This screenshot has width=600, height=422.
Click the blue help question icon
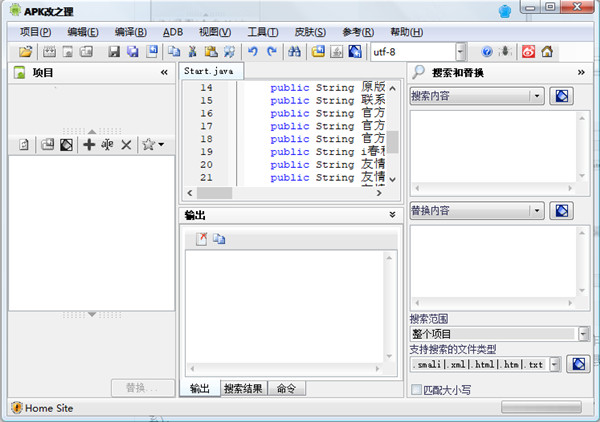[487, 51]
